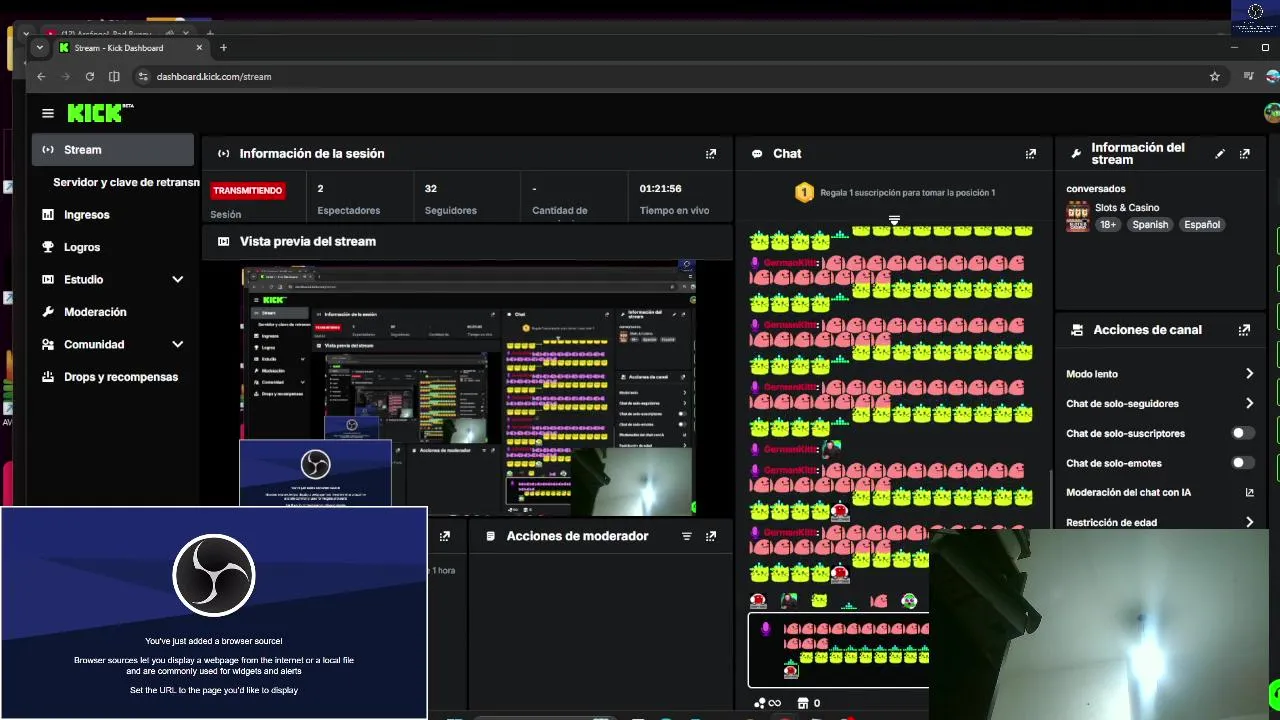Open Modo lento options
The image size is (1280, 720).
[1250, 373]
